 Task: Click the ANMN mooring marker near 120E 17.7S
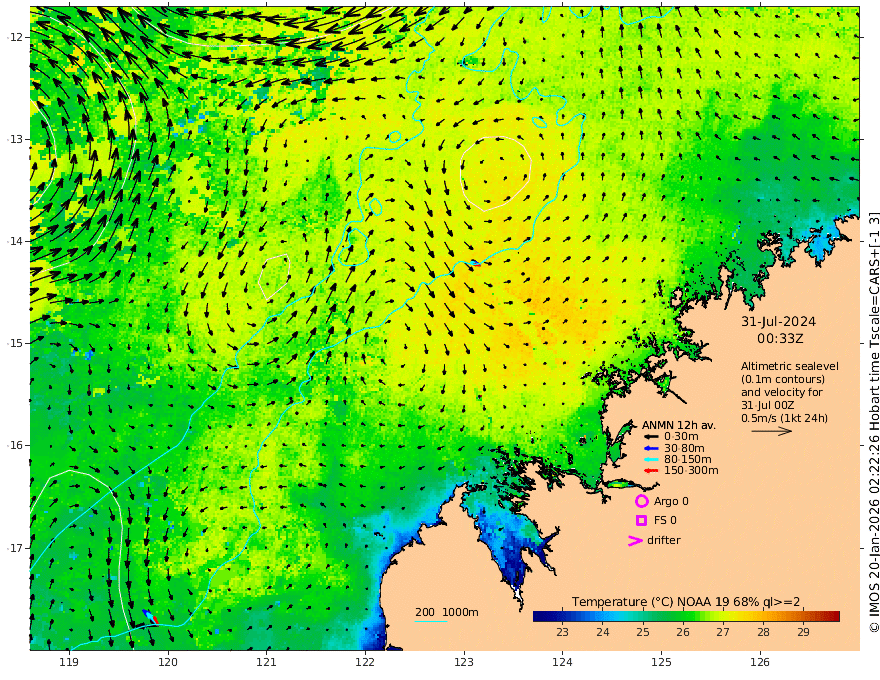(150, 617)
